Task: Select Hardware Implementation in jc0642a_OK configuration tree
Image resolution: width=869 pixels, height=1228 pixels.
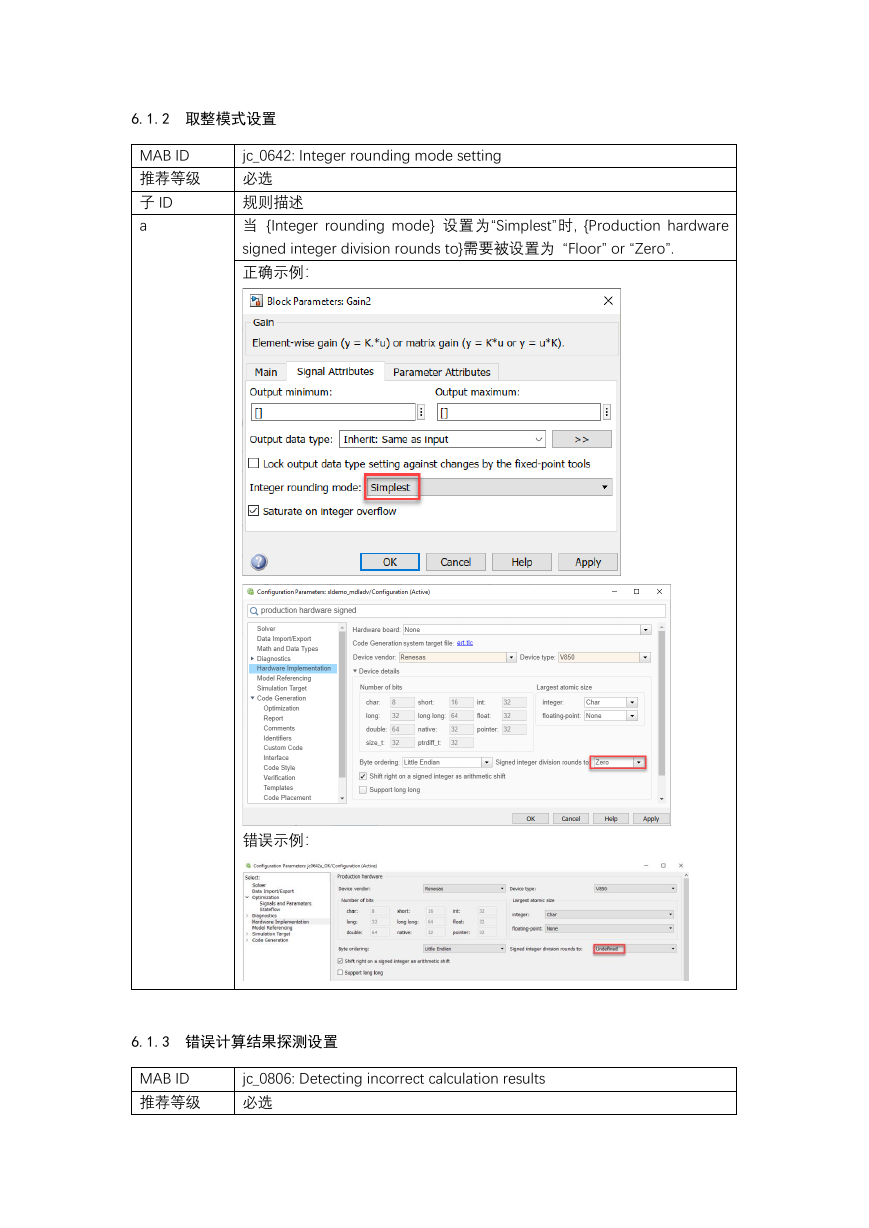Action: [x=280, y=921]
